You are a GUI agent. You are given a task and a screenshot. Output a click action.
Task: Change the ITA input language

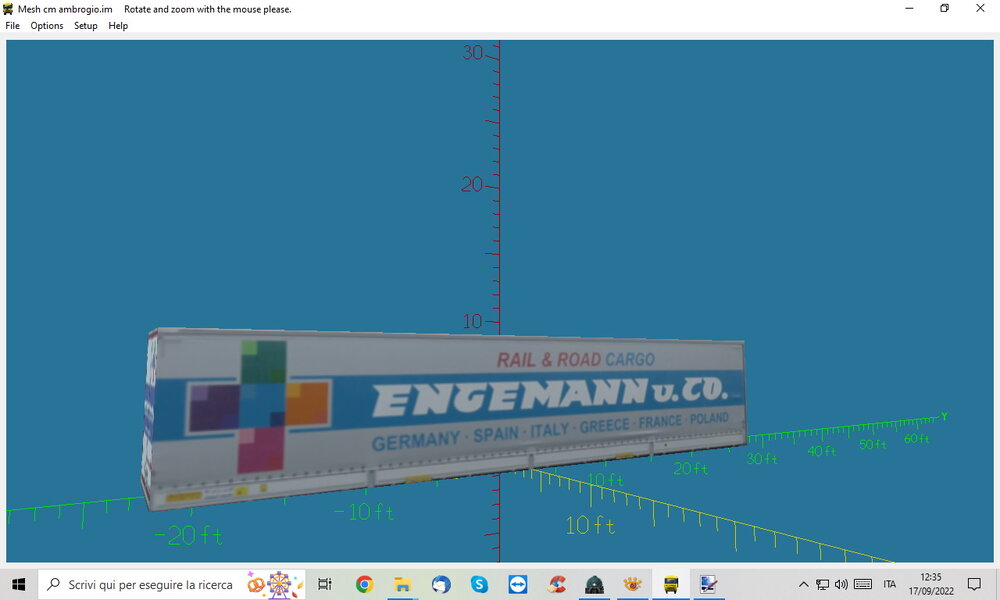point(890,584)
